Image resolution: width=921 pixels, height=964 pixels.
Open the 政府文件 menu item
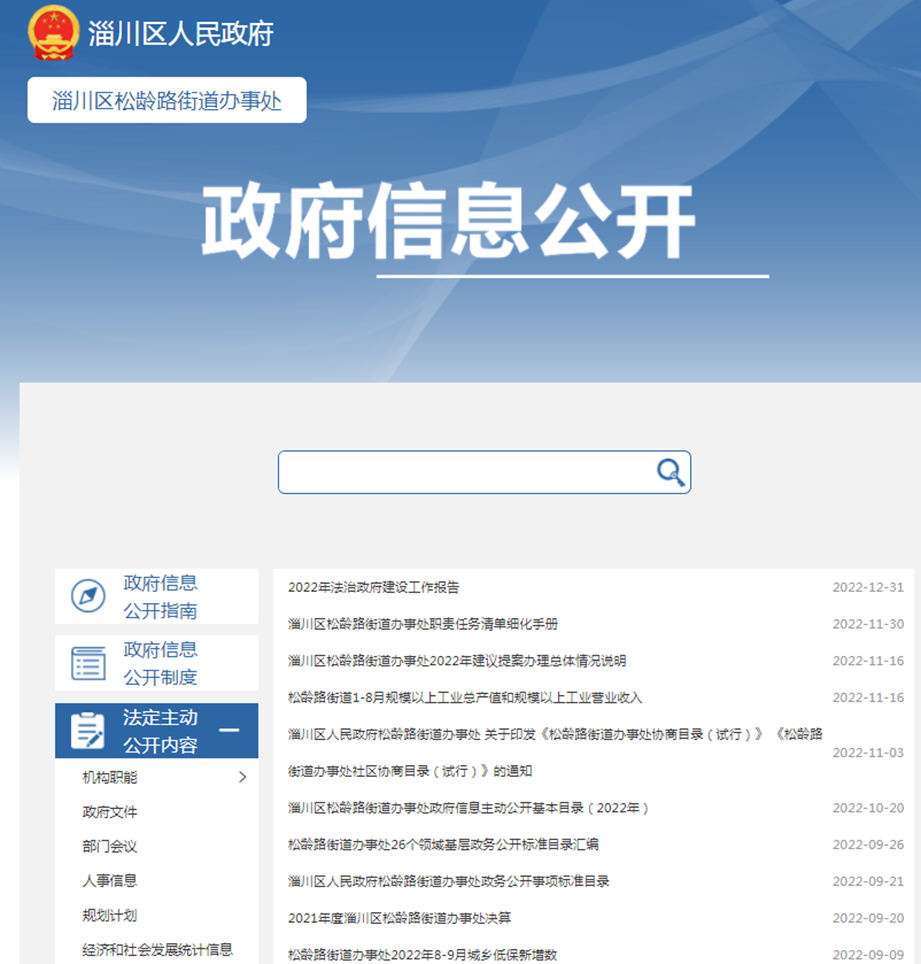point(110,812)
